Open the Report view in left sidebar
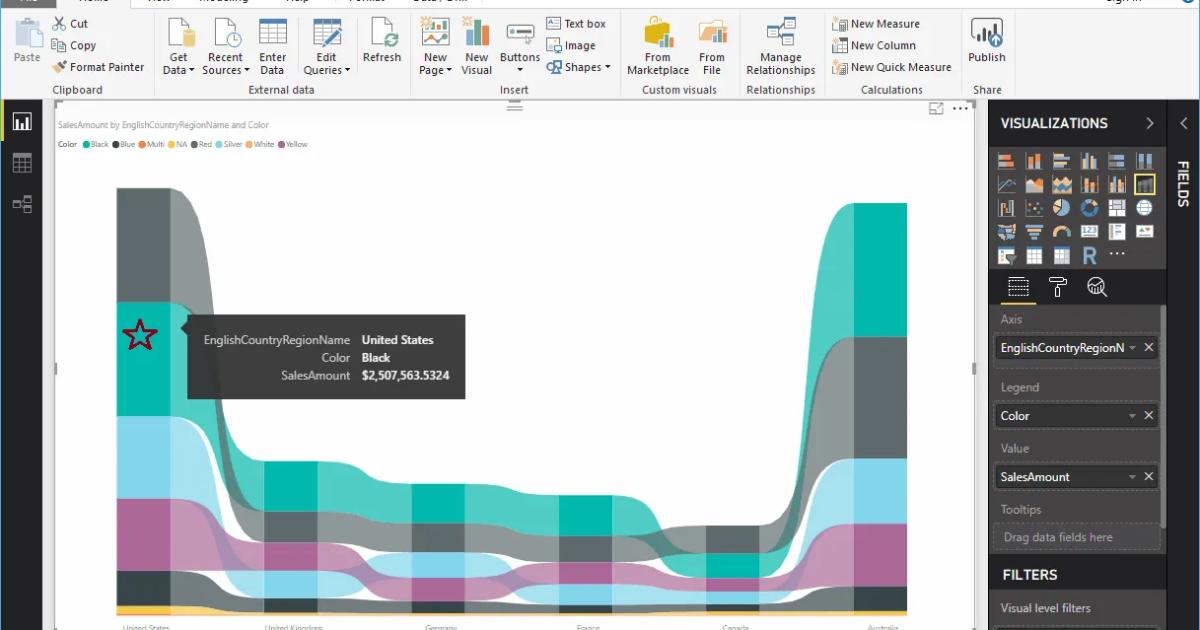Viewport: 1200px width, 630px height. 22,122
